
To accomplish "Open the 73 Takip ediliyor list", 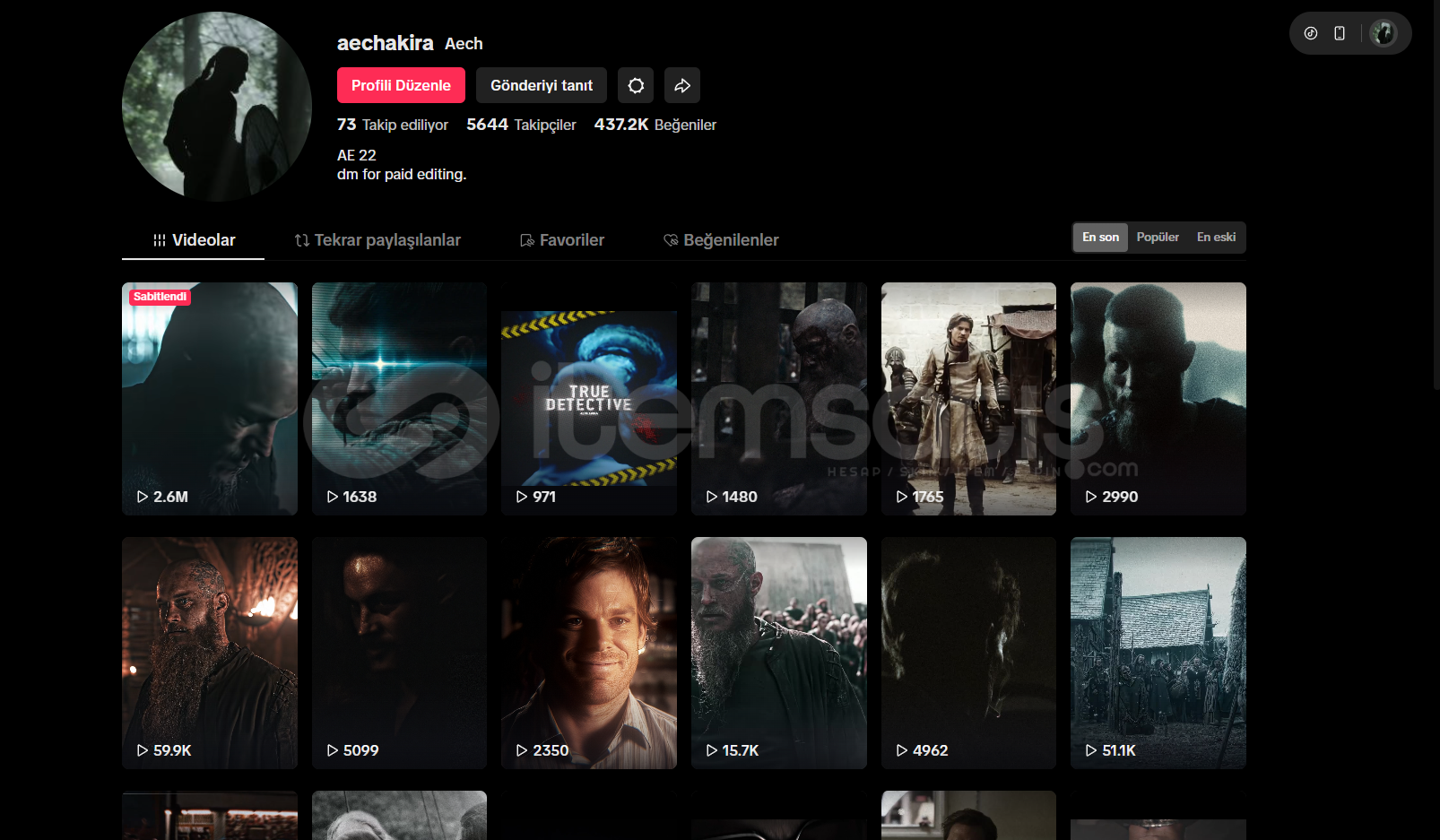I will (393, 125).
